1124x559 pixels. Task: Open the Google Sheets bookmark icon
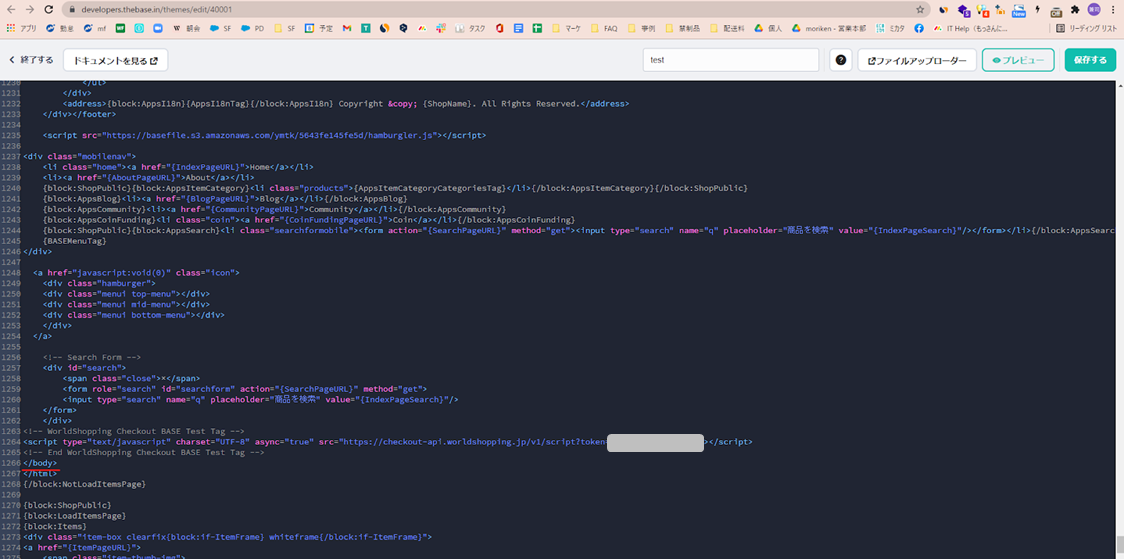(536, 29)
